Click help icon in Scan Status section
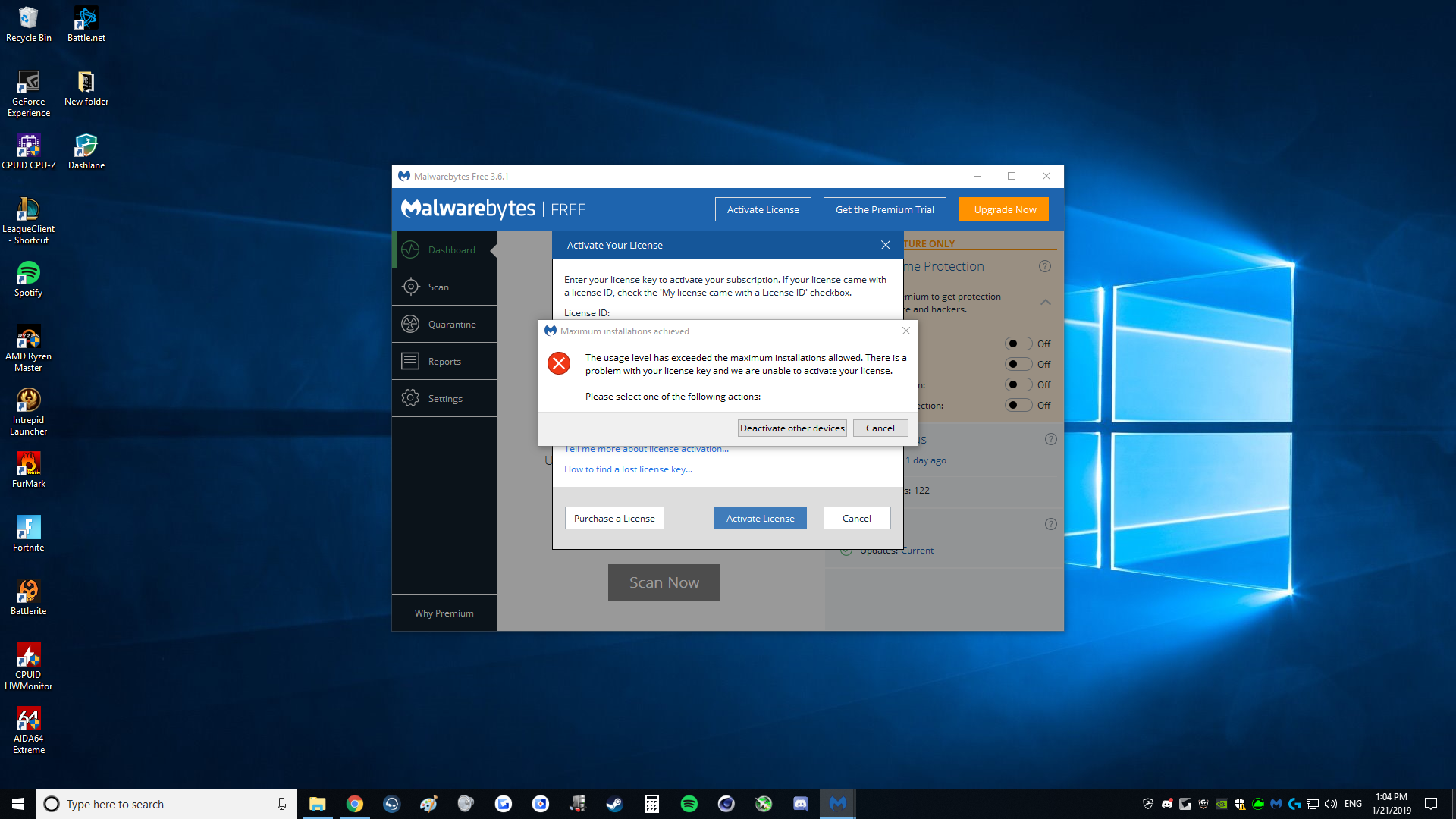Image resolution: width=1456 pixels, height=819 pixels. pos(1051,439)
